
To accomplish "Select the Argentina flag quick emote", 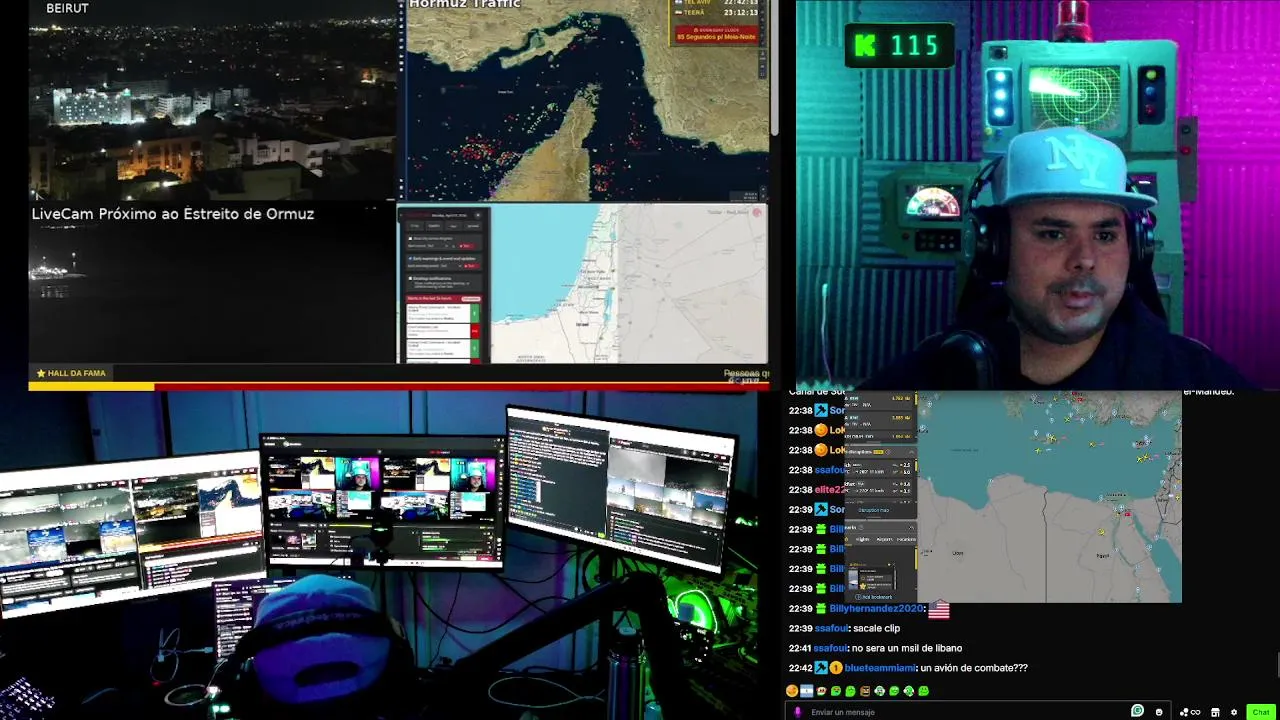I will point(806,691).
